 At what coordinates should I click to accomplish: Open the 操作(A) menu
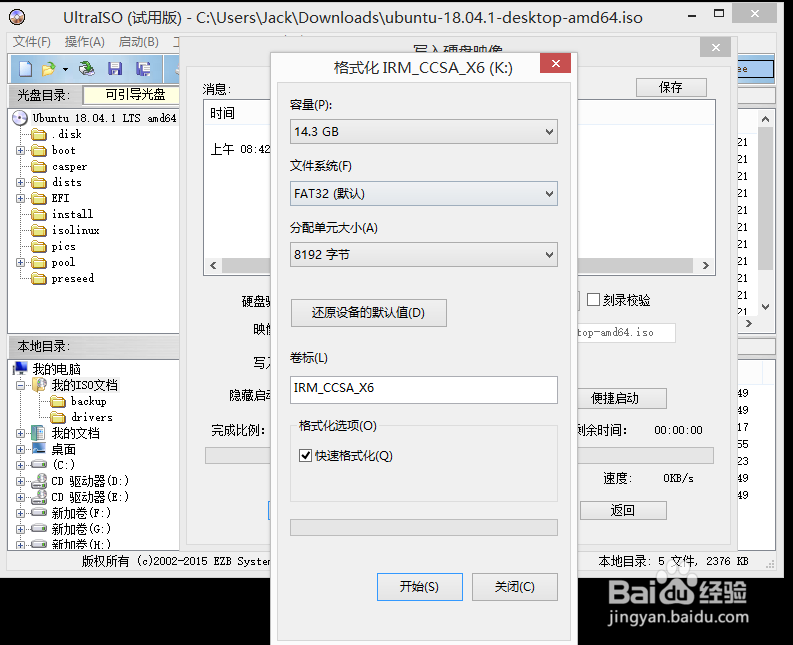pos(84,41)
